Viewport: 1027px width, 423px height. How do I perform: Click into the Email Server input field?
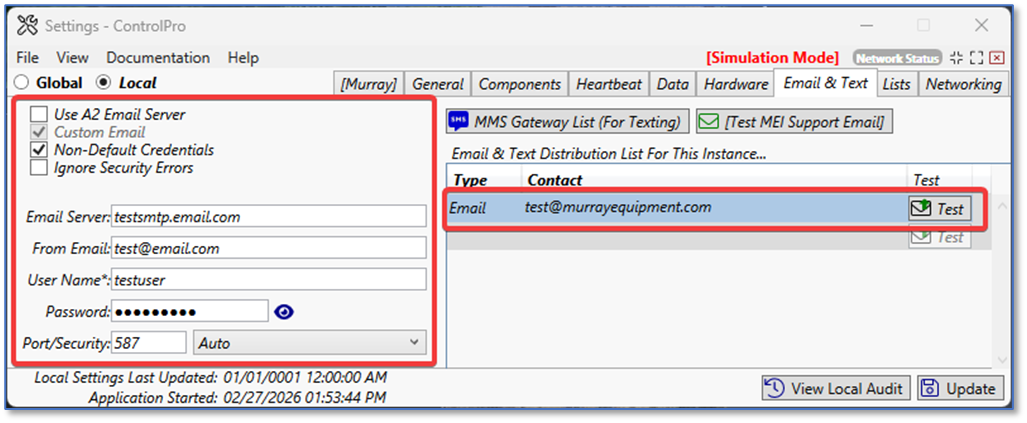[x=268, y=216]
